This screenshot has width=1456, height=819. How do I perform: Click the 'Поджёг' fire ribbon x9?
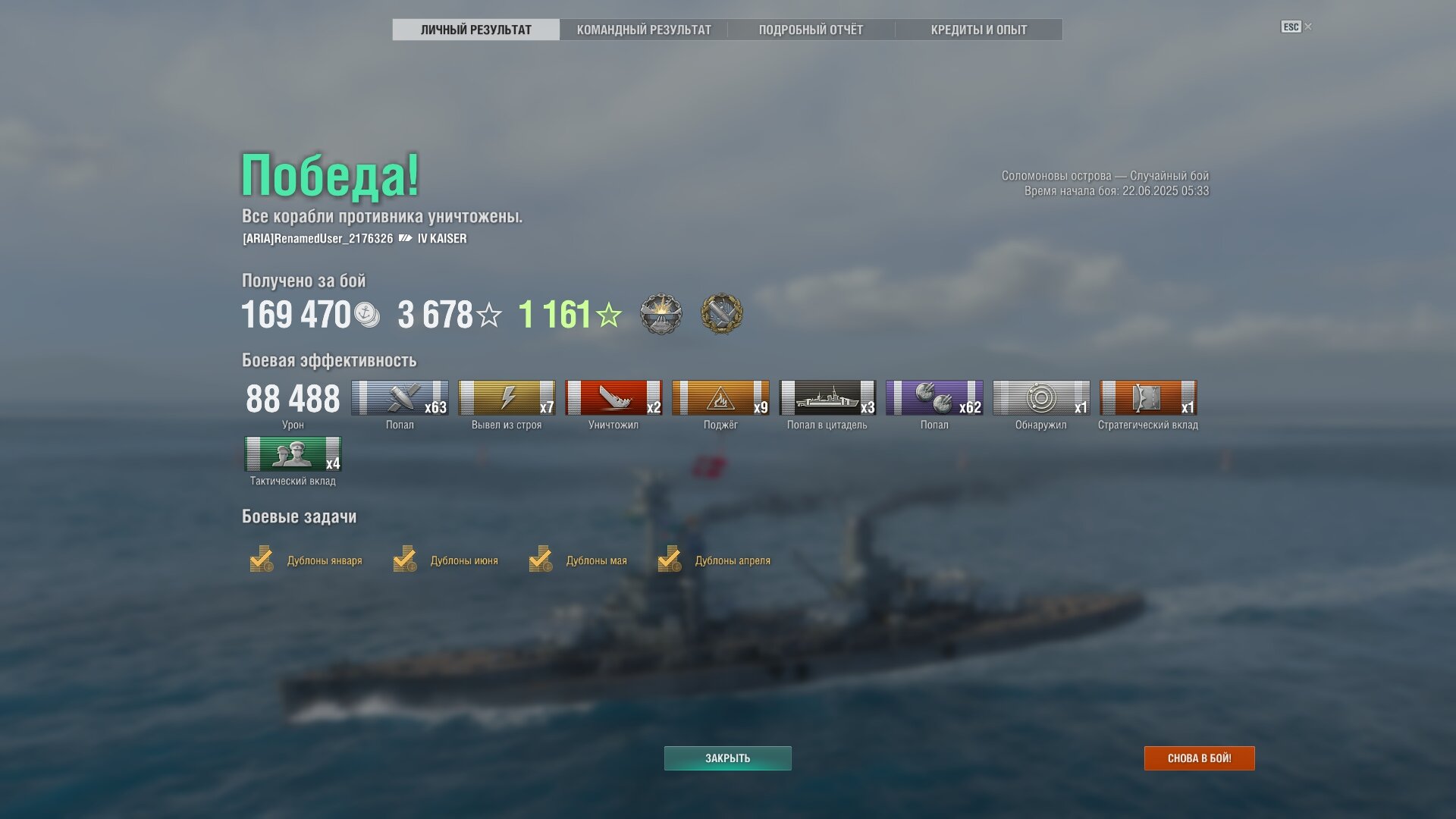(720, 398)
